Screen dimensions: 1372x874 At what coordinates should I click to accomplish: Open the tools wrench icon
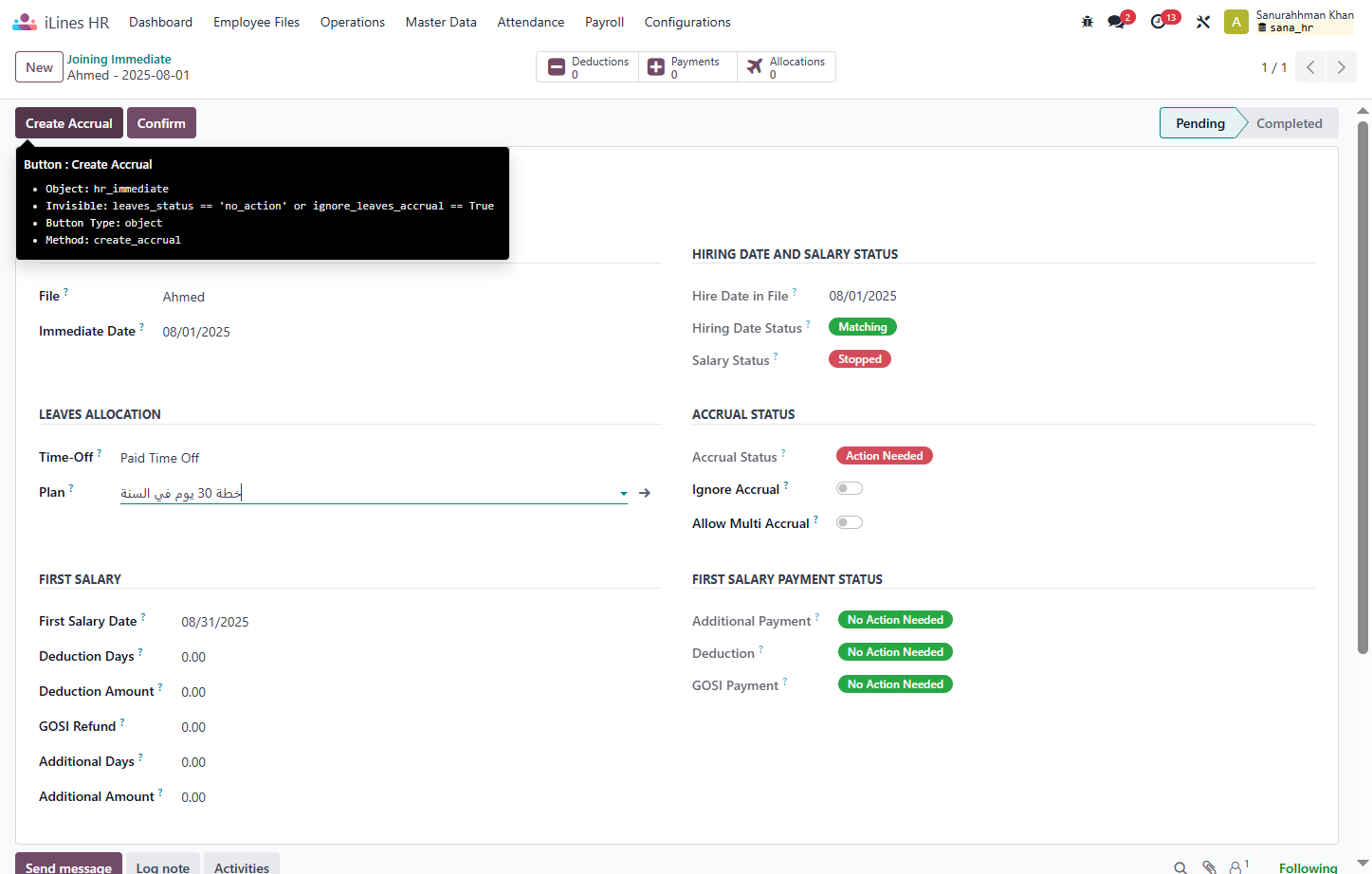[x=1203, y=22]
